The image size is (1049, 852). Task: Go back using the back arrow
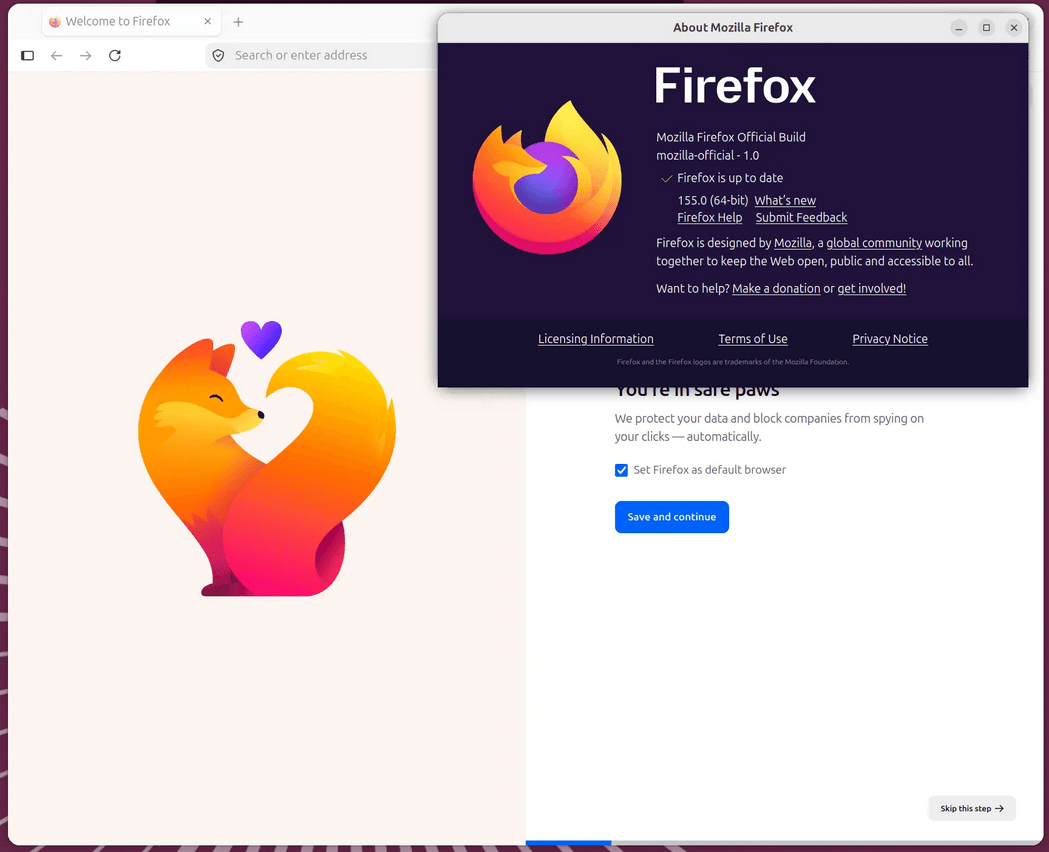coord(57,56)
